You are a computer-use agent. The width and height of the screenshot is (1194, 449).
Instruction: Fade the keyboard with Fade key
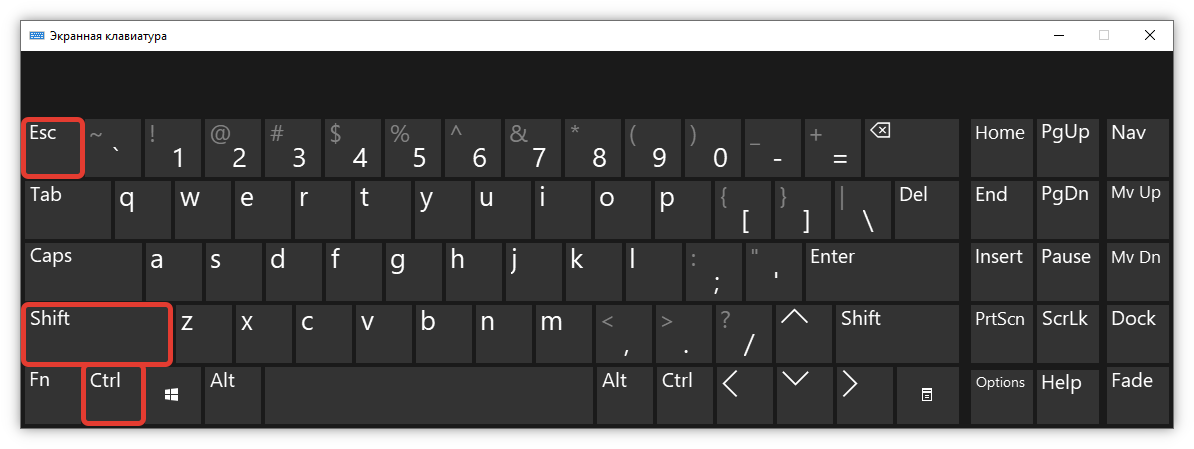click(x=1137, y=395)
